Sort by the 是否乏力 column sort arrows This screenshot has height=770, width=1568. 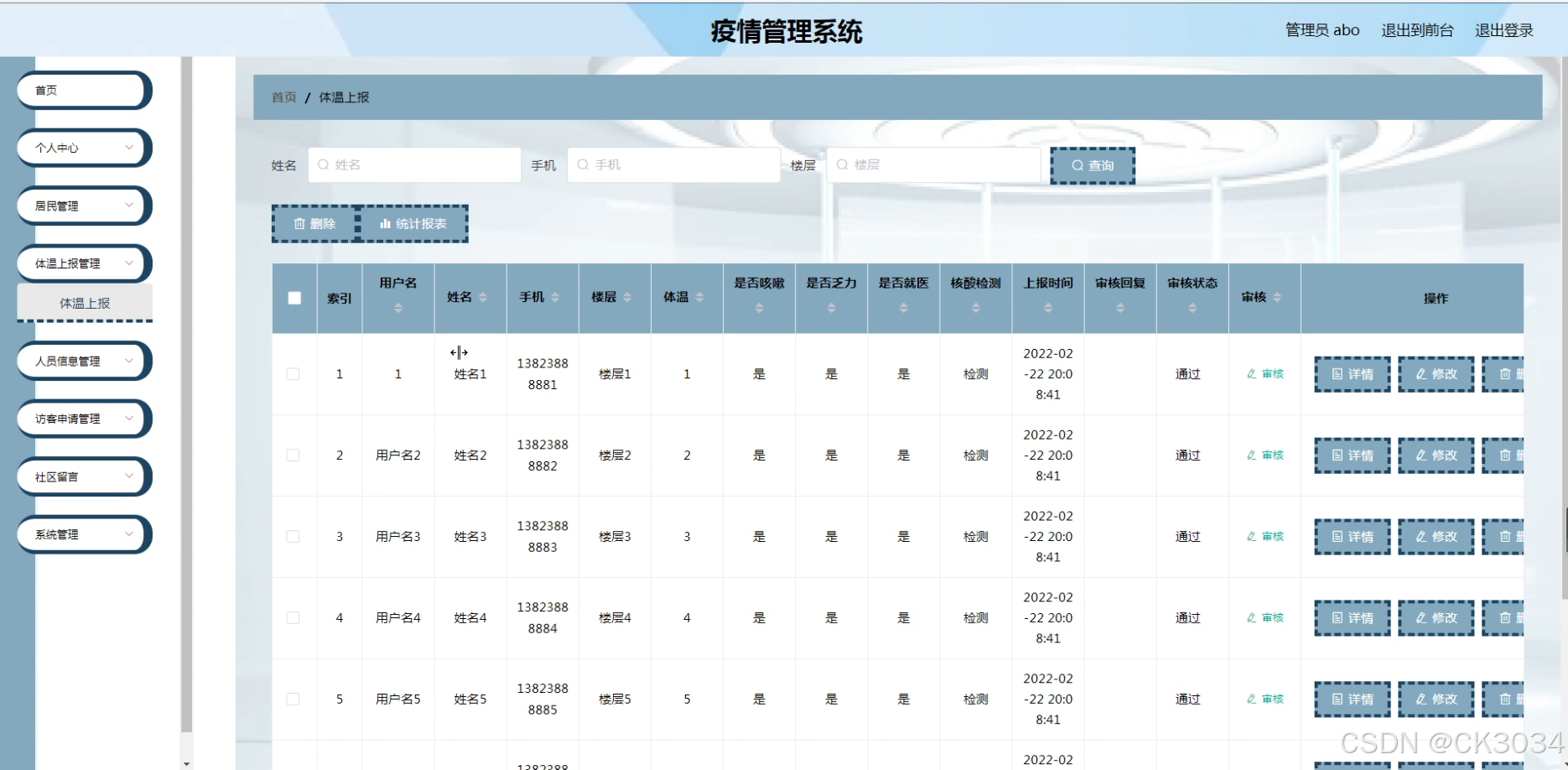(x=831, y=309)
